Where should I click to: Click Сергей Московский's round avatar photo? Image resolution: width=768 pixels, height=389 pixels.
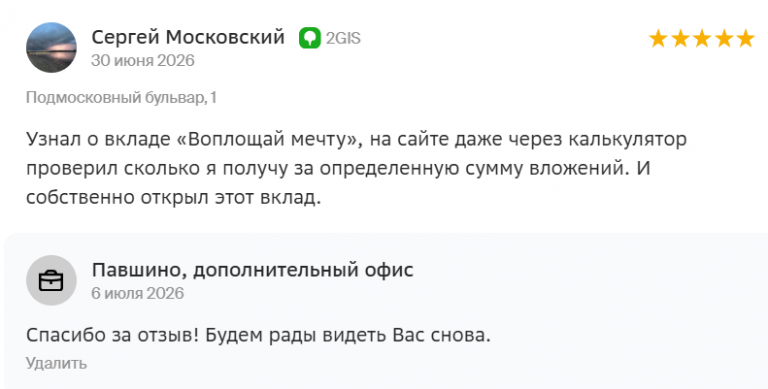pos(51,48)
